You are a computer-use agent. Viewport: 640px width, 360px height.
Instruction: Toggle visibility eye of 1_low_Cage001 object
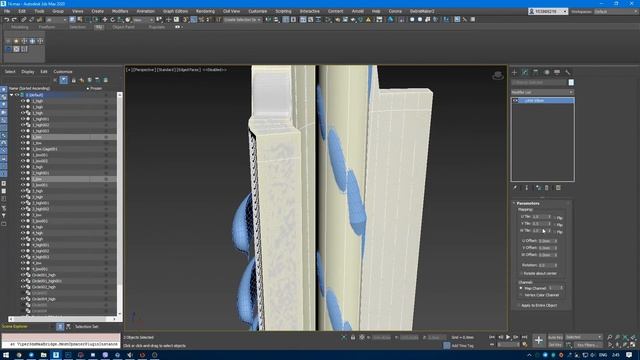[x=23, y=149]
